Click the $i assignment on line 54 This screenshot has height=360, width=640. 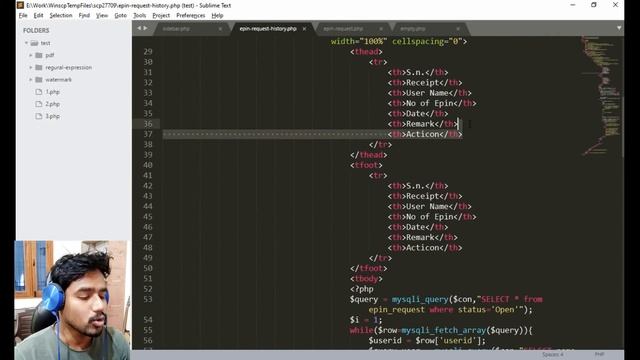click(x=366, y=320)
